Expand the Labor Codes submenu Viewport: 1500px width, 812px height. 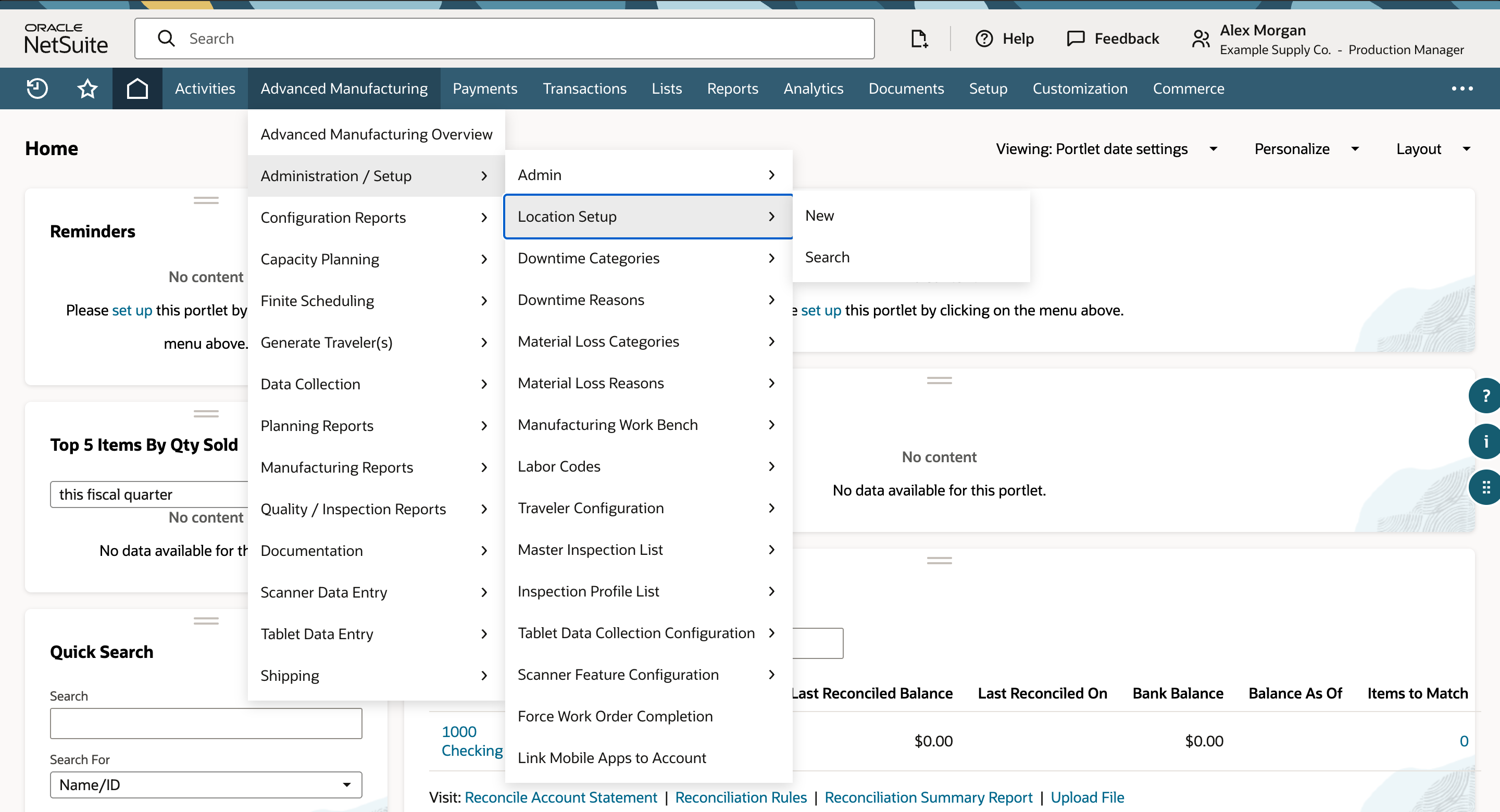click(x=648, y=466)
